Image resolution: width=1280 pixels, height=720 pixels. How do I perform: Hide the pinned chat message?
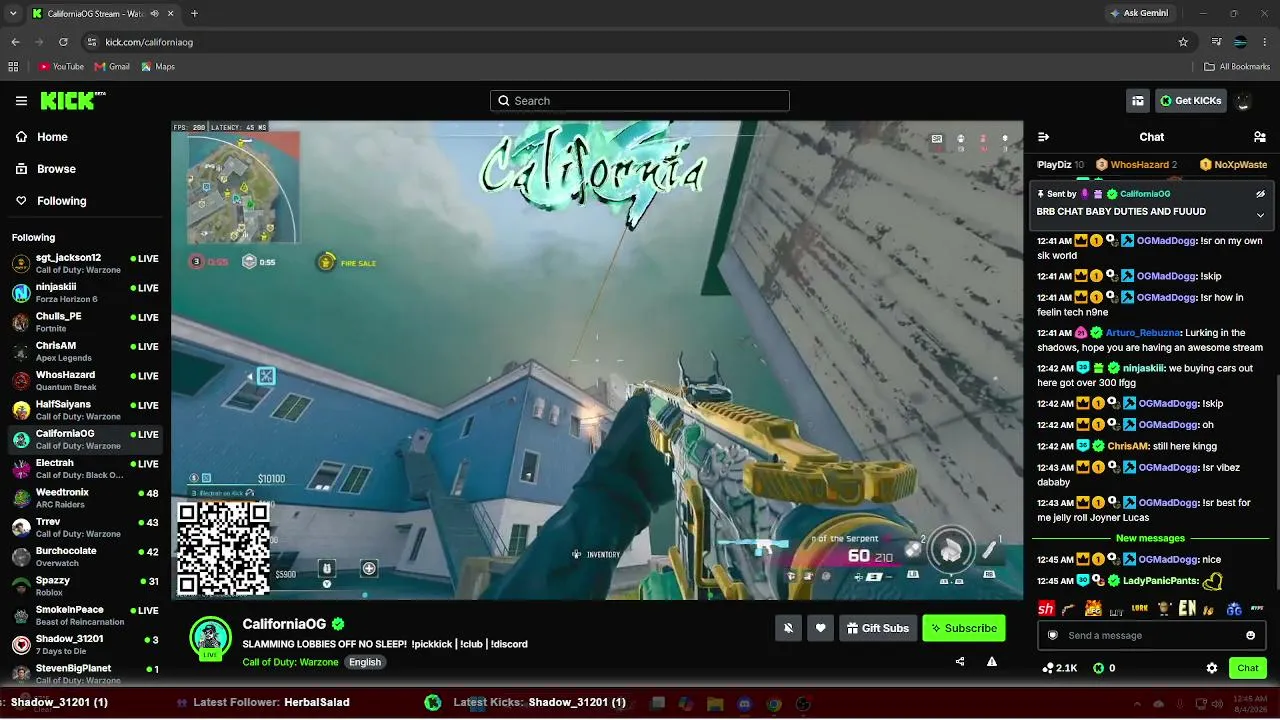coord(1260,194)
